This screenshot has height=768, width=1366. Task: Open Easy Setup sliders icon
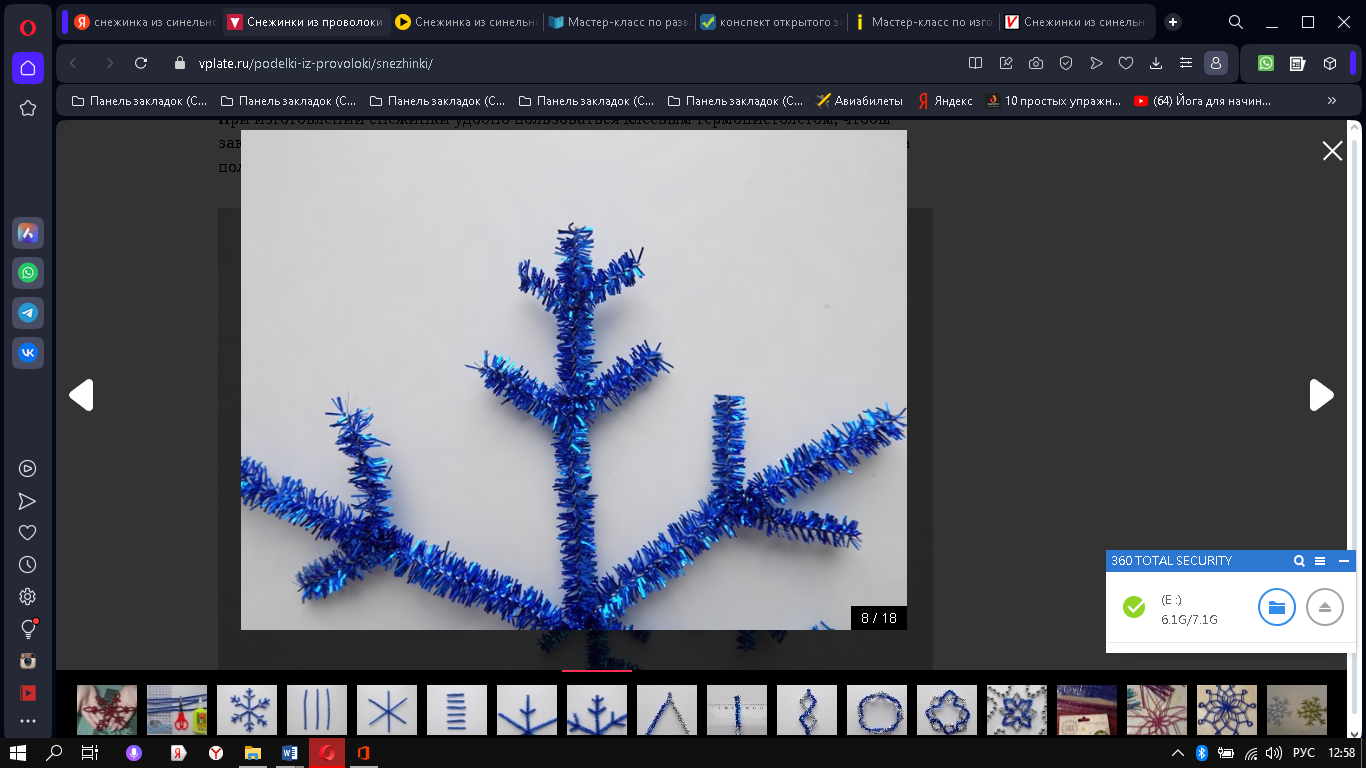click(1186, 63)
